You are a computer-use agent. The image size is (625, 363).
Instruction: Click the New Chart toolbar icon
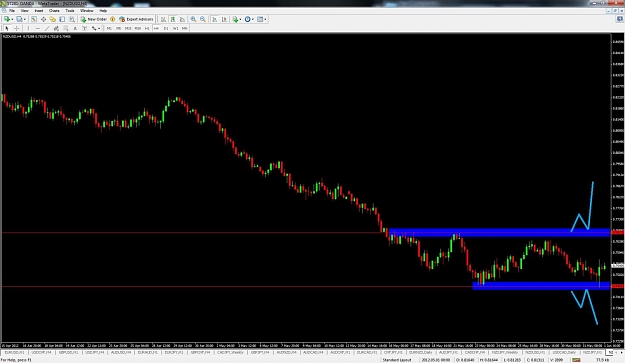pyautogui.click(x=7, y=19)
